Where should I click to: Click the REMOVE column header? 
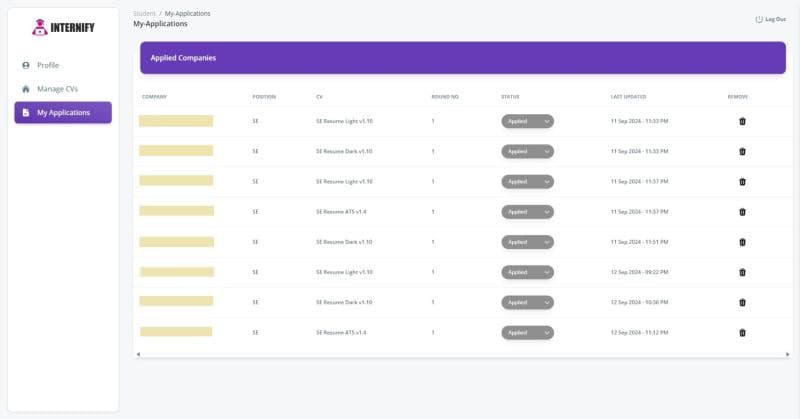tap(738, 96)
